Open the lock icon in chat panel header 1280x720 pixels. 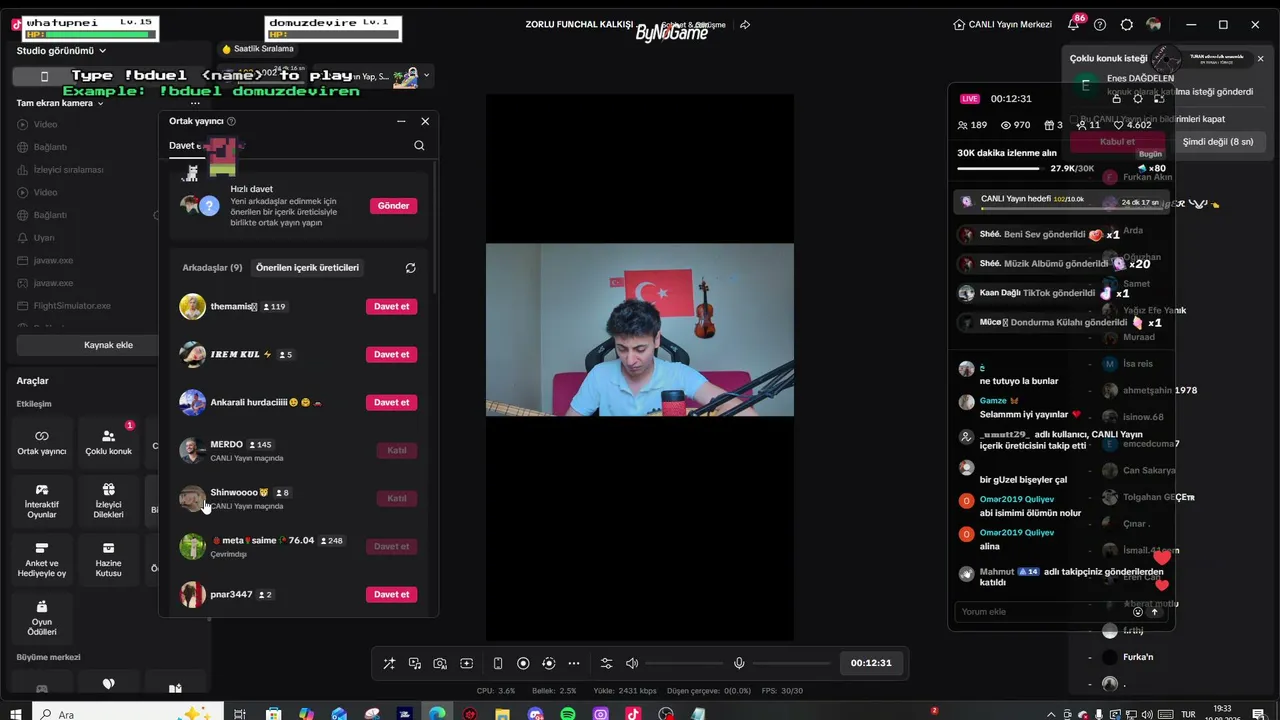(1116, 99)
